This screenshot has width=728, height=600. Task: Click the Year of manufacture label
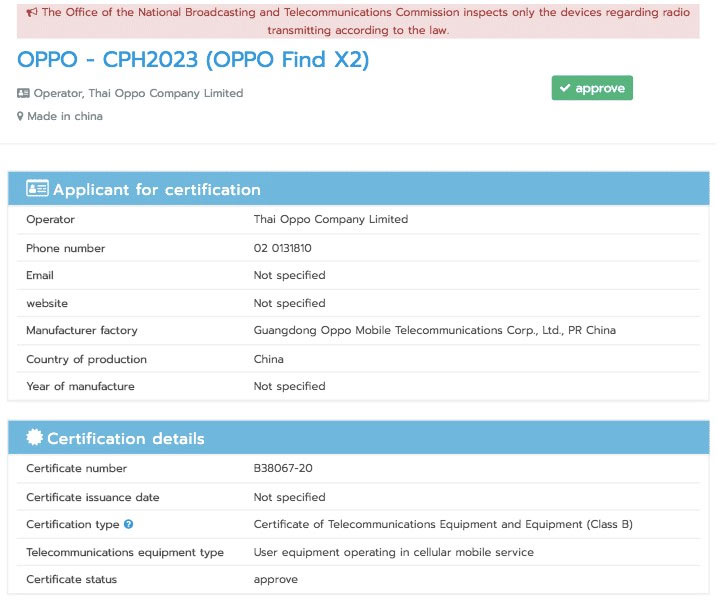(x=80, y=386)
